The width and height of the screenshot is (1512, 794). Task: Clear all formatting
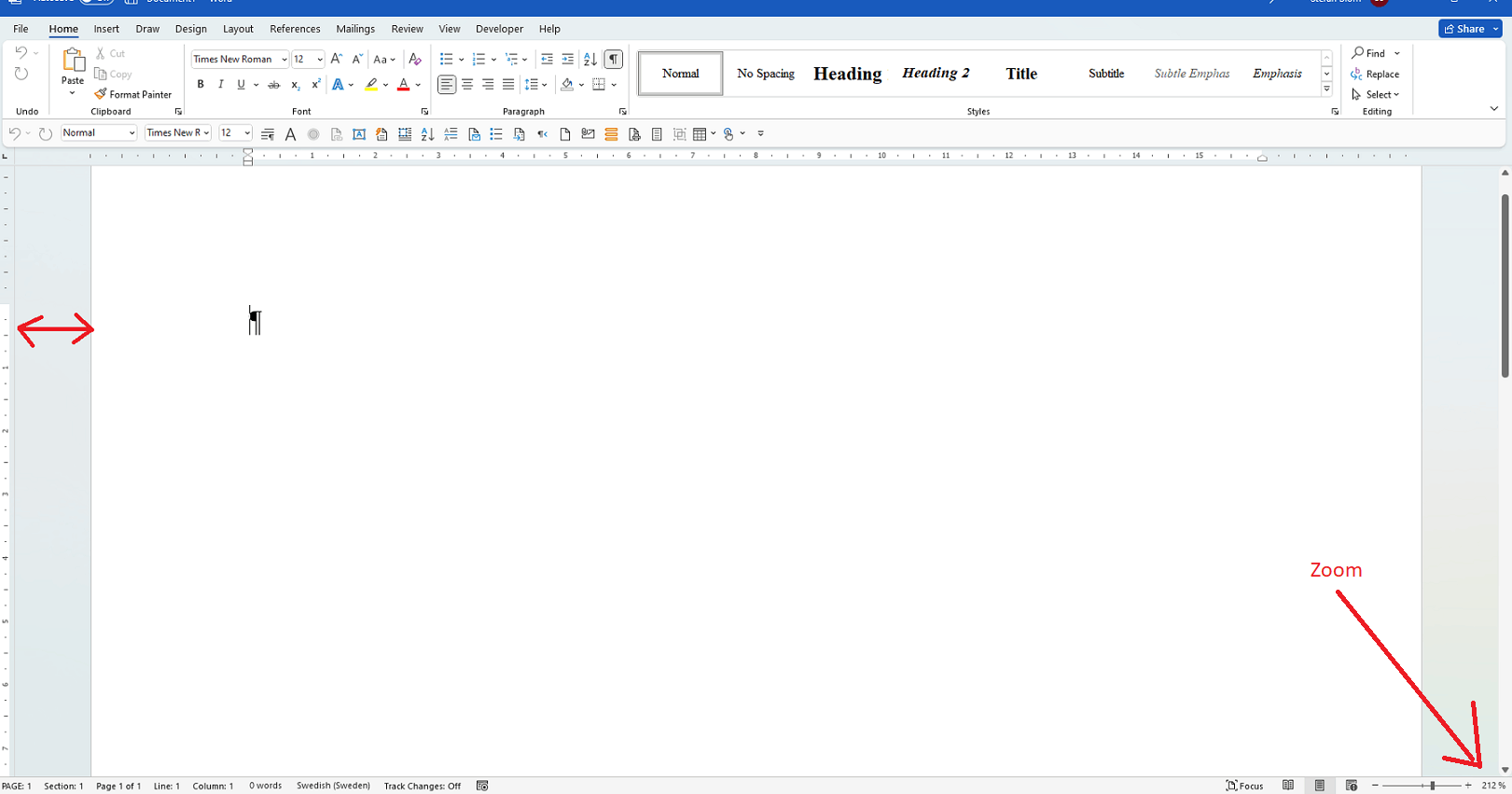tap(415, 59)
